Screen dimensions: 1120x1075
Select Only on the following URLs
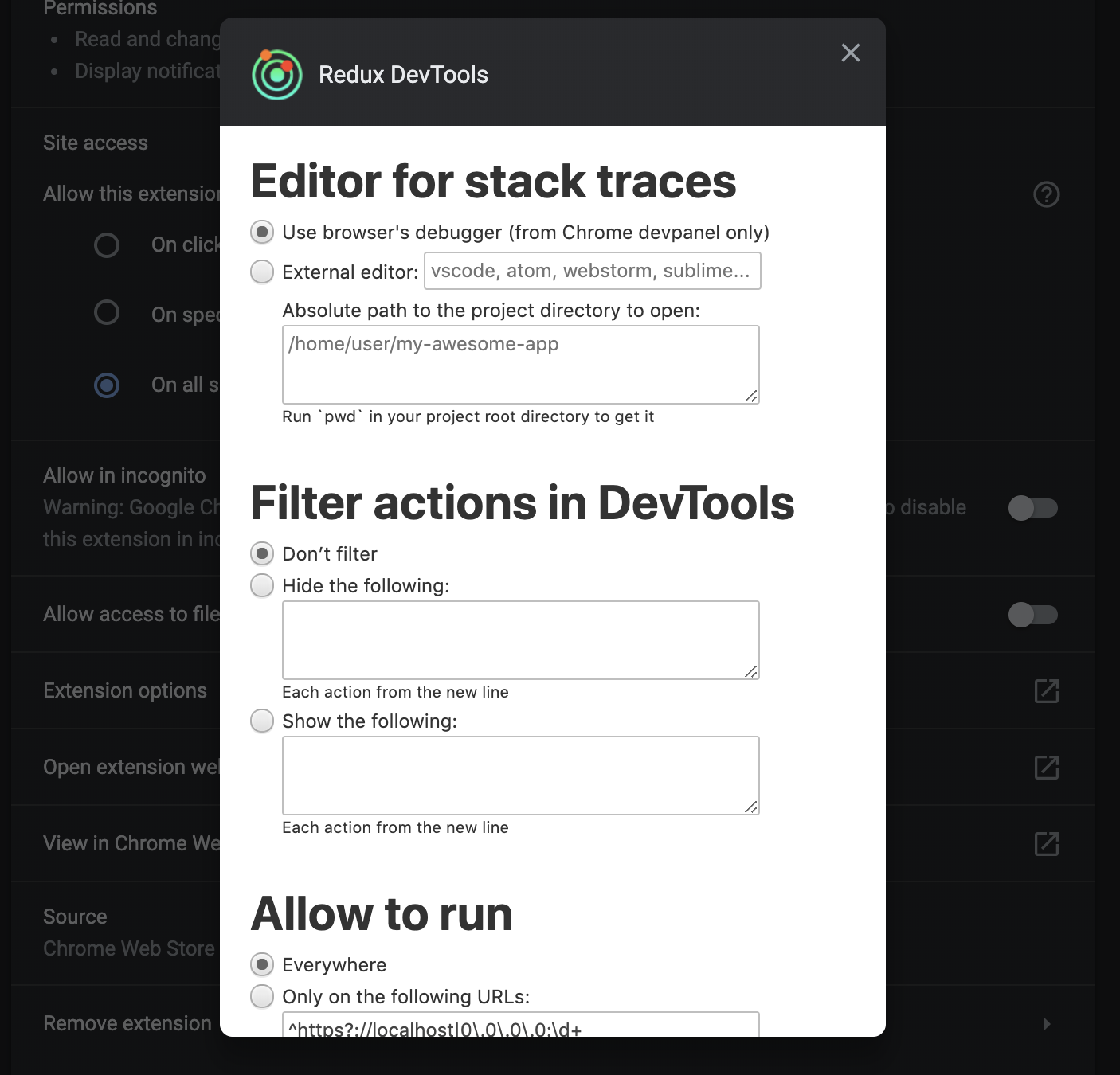261,996
